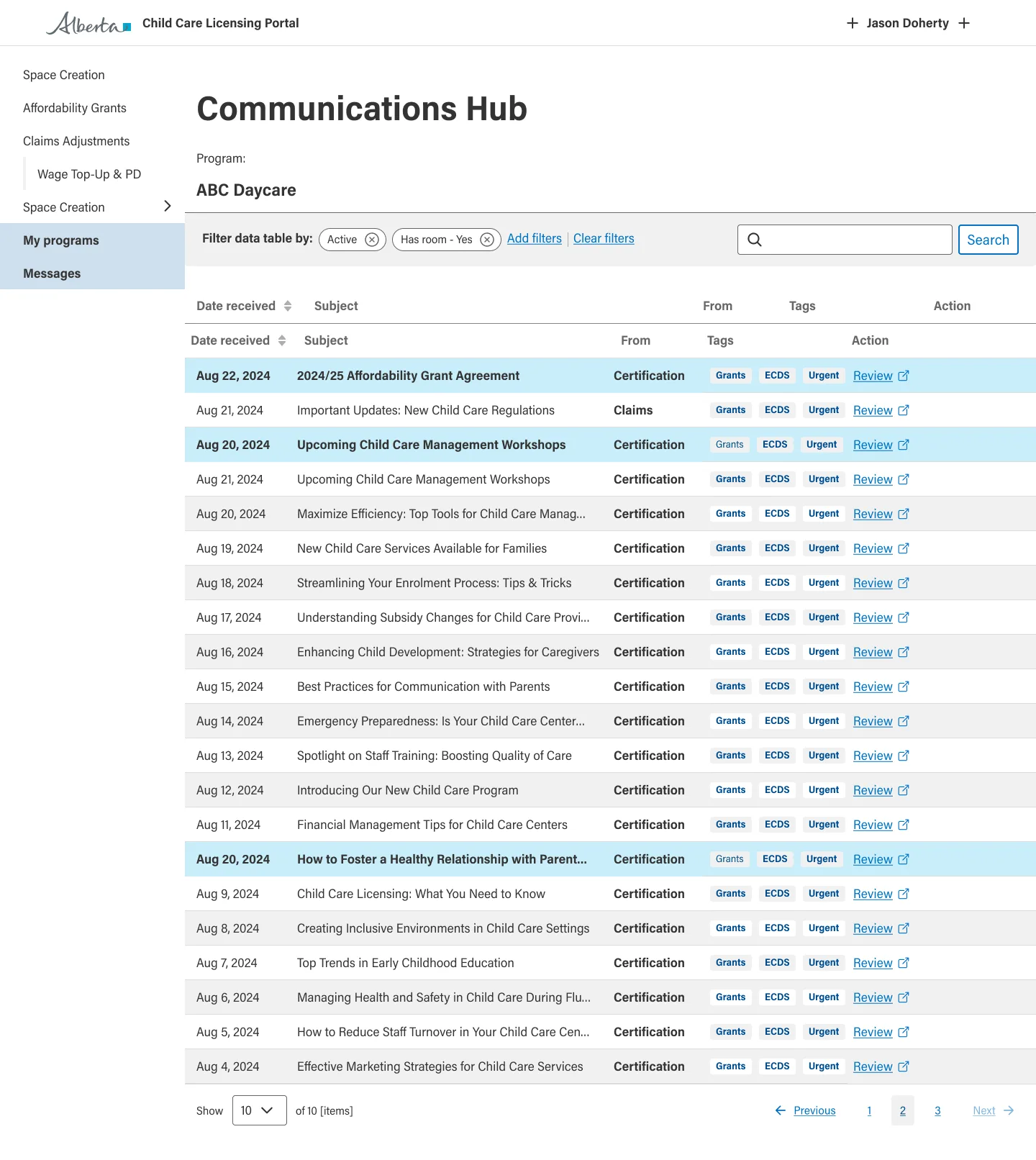The height and width of the screenshot is (1160, 1036).
Task: Open the Alberta logo home link
Action: point(89,23)
